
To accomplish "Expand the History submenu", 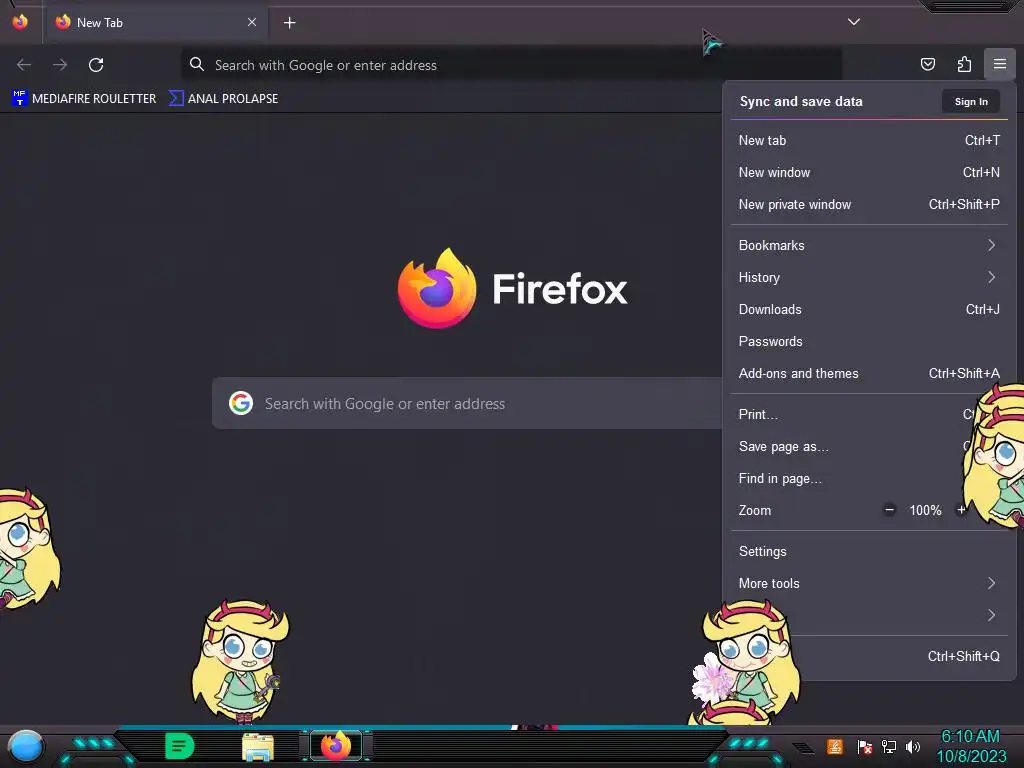I will coord(869,278).
